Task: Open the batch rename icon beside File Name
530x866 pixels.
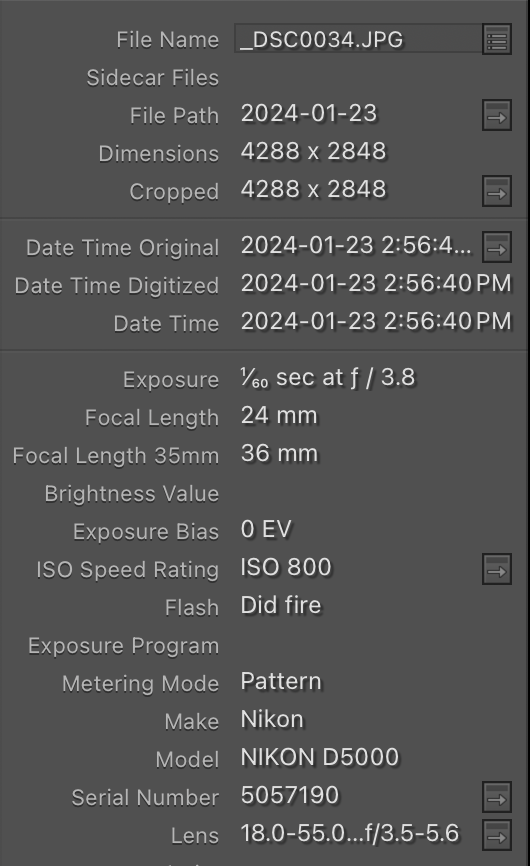Action: [497, 39]
